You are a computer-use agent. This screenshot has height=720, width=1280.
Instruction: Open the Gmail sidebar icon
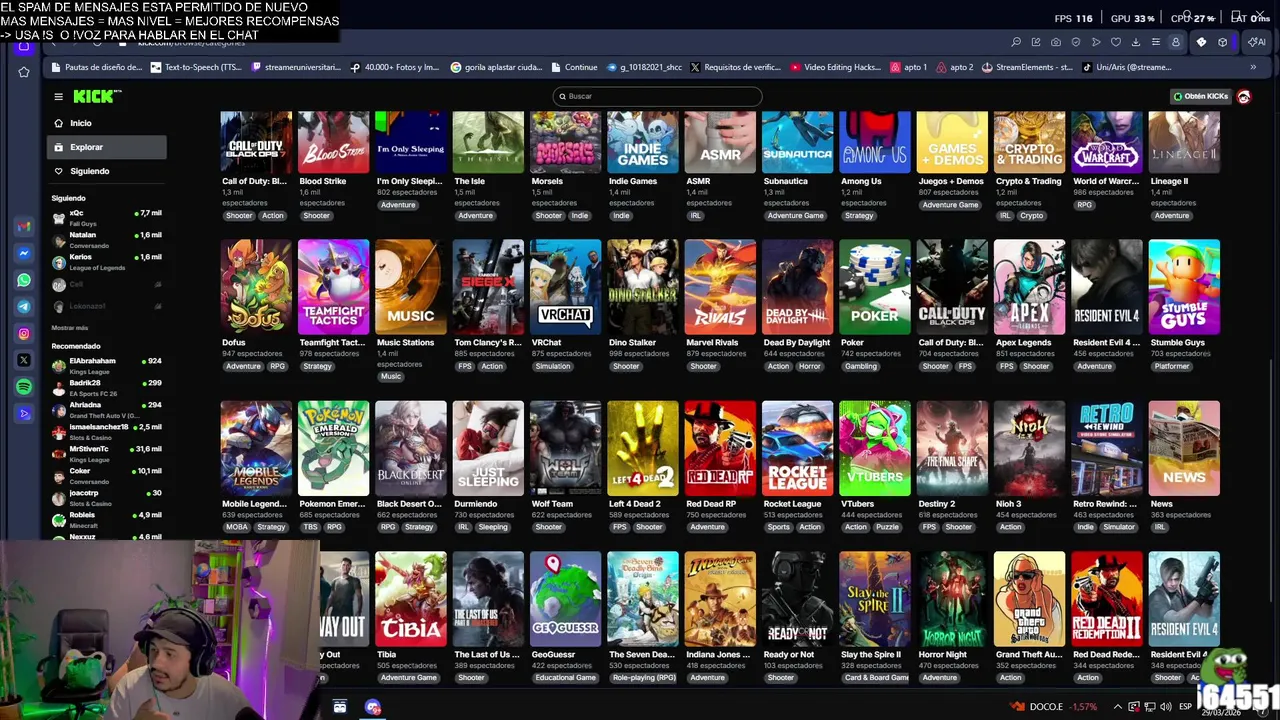24,226
